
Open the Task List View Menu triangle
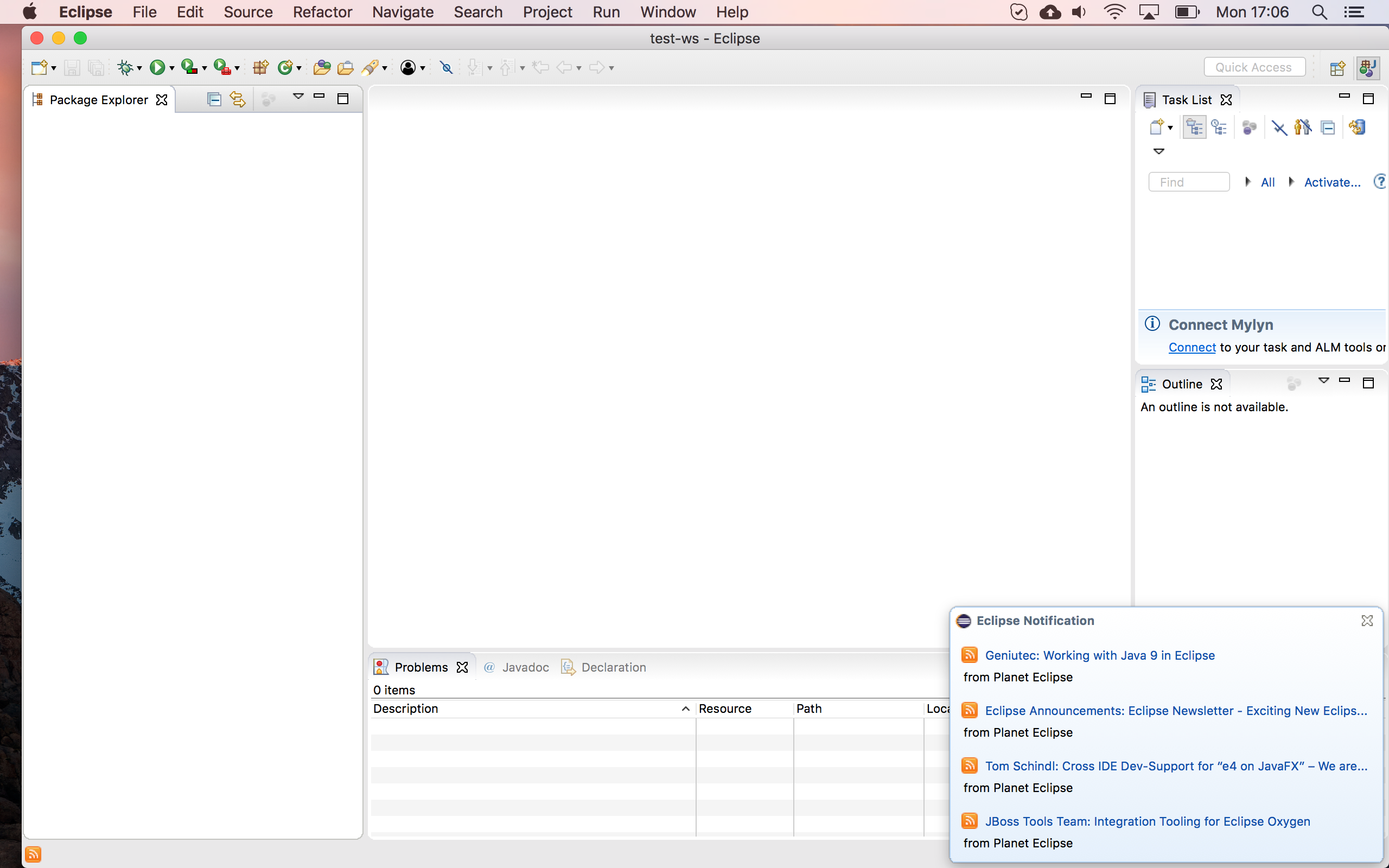click(x=1159, y=151)
